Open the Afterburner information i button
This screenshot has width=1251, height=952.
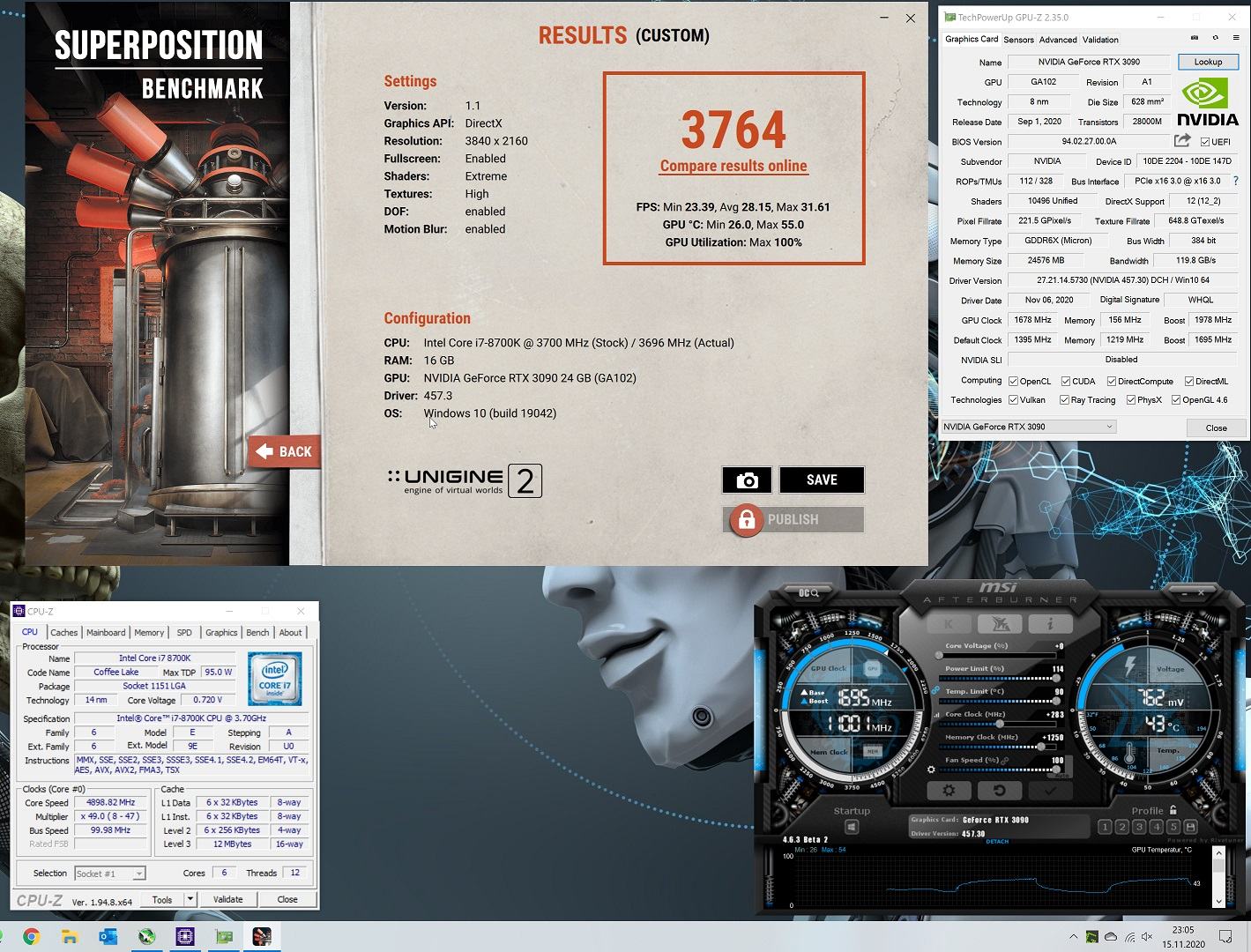[x=1049, y=624]
